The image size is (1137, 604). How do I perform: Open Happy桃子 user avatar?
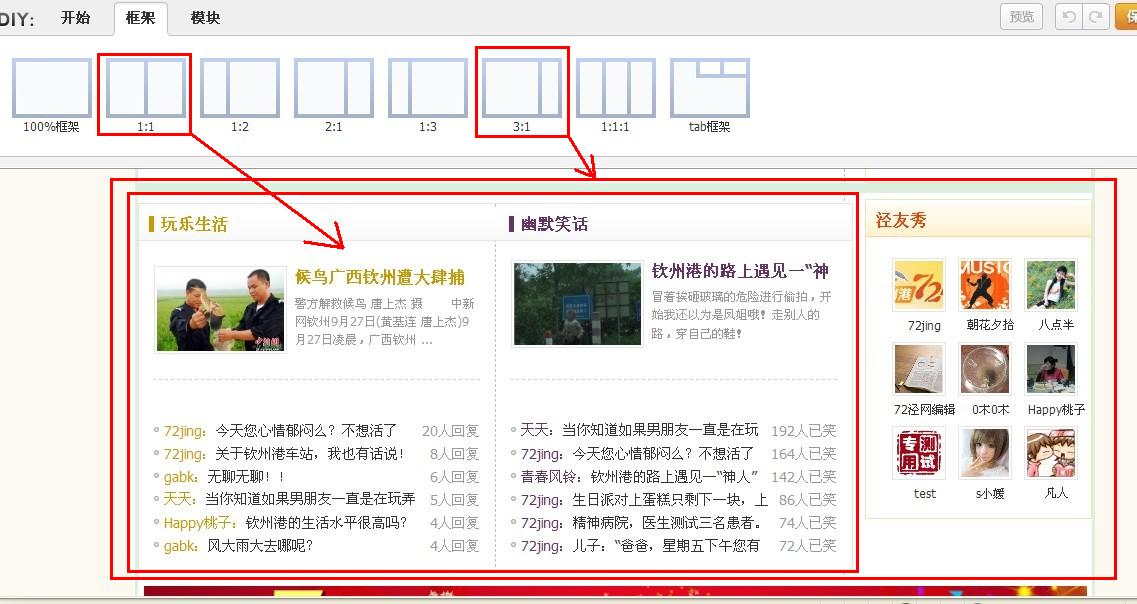click(1051, 370)
